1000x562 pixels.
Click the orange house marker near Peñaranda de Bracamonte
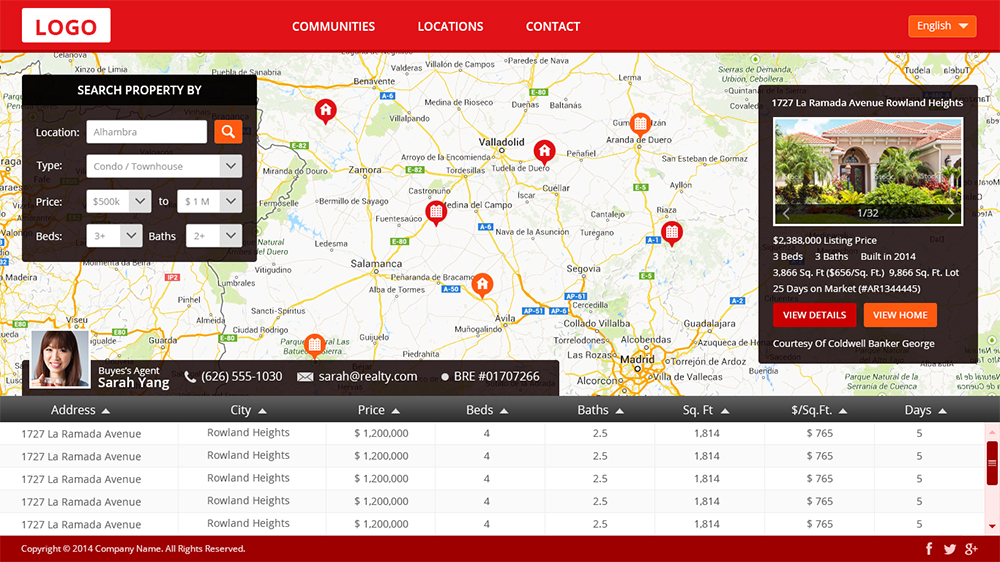[482, 285]
